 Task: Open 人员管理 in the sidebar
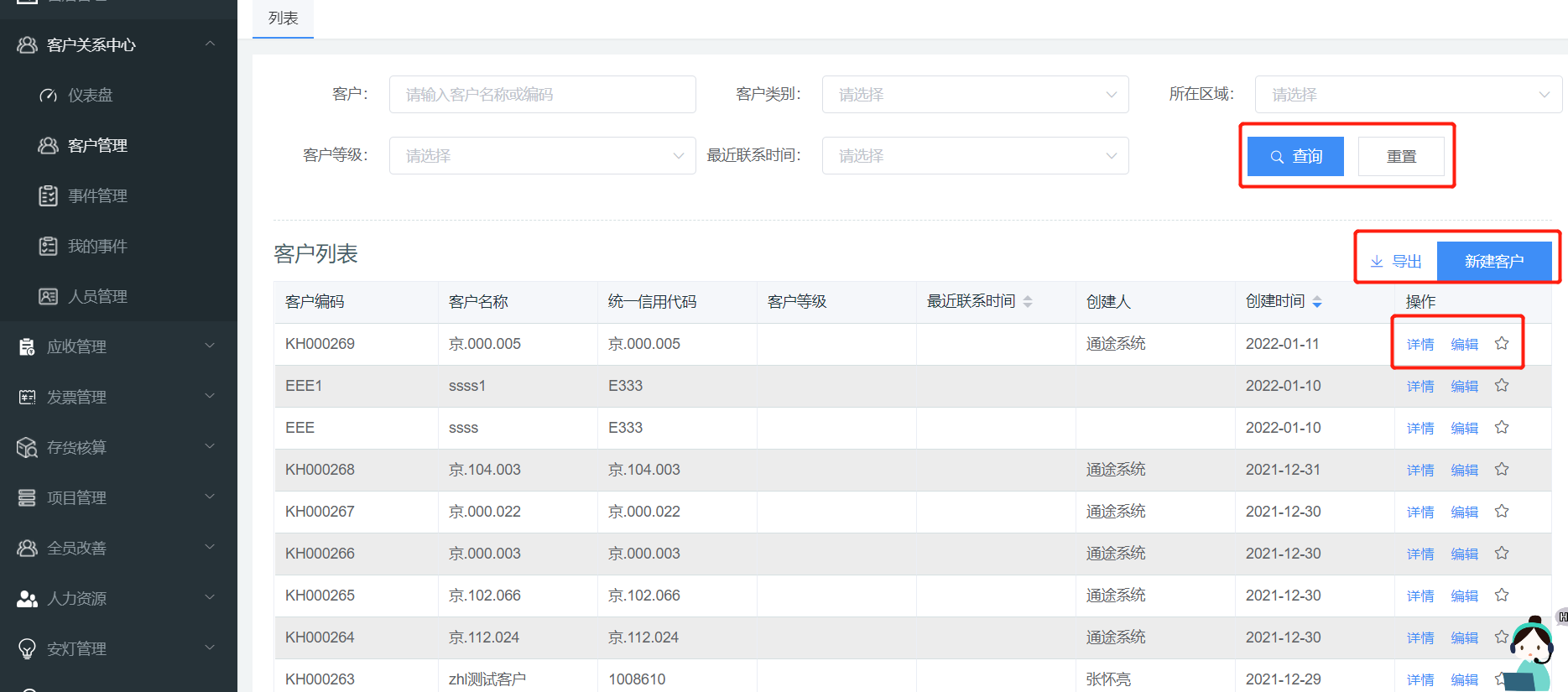97,296
